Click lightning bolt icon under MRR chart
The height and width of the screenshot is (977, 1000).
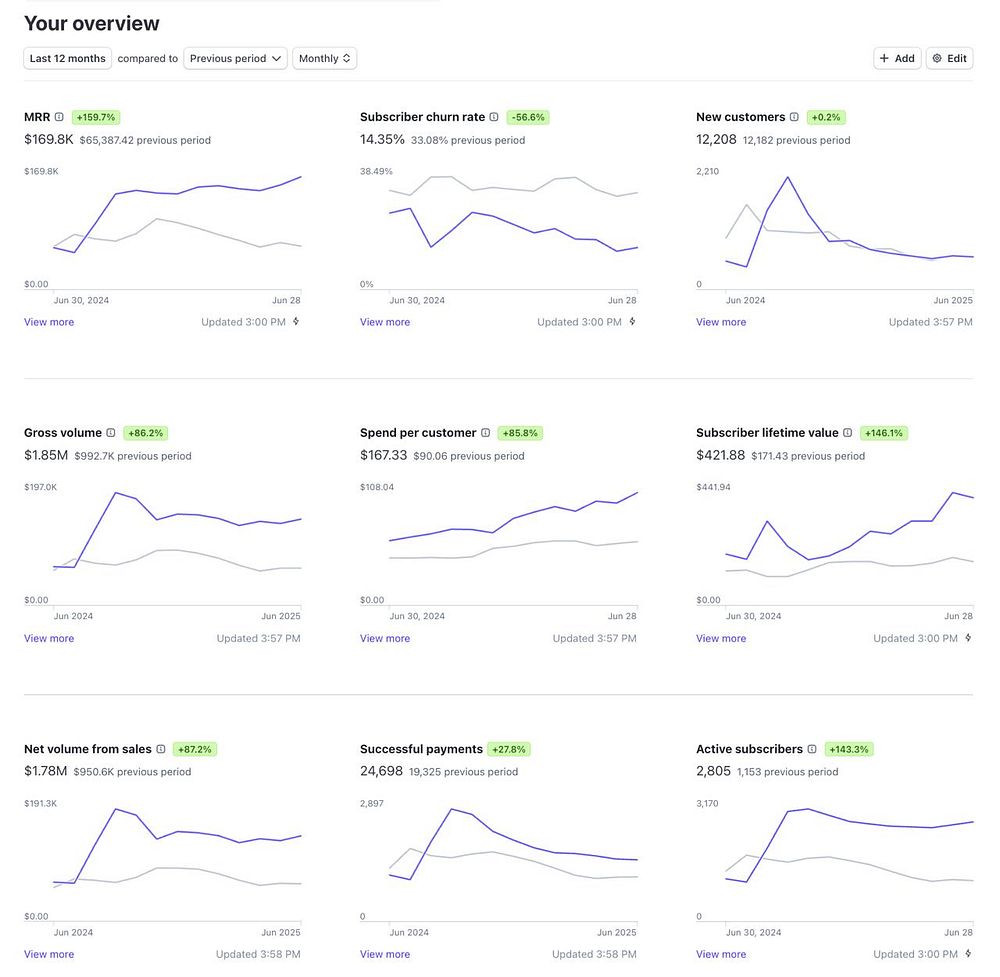click(x=296, y=322)
